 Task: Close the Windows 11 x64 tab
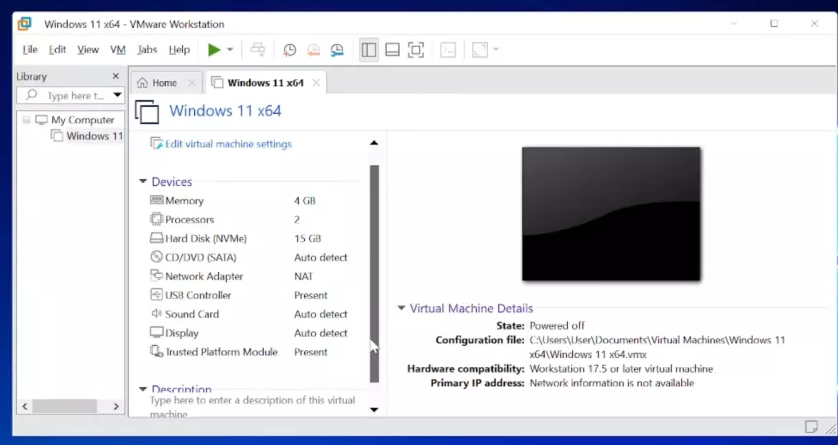(316, 83)
